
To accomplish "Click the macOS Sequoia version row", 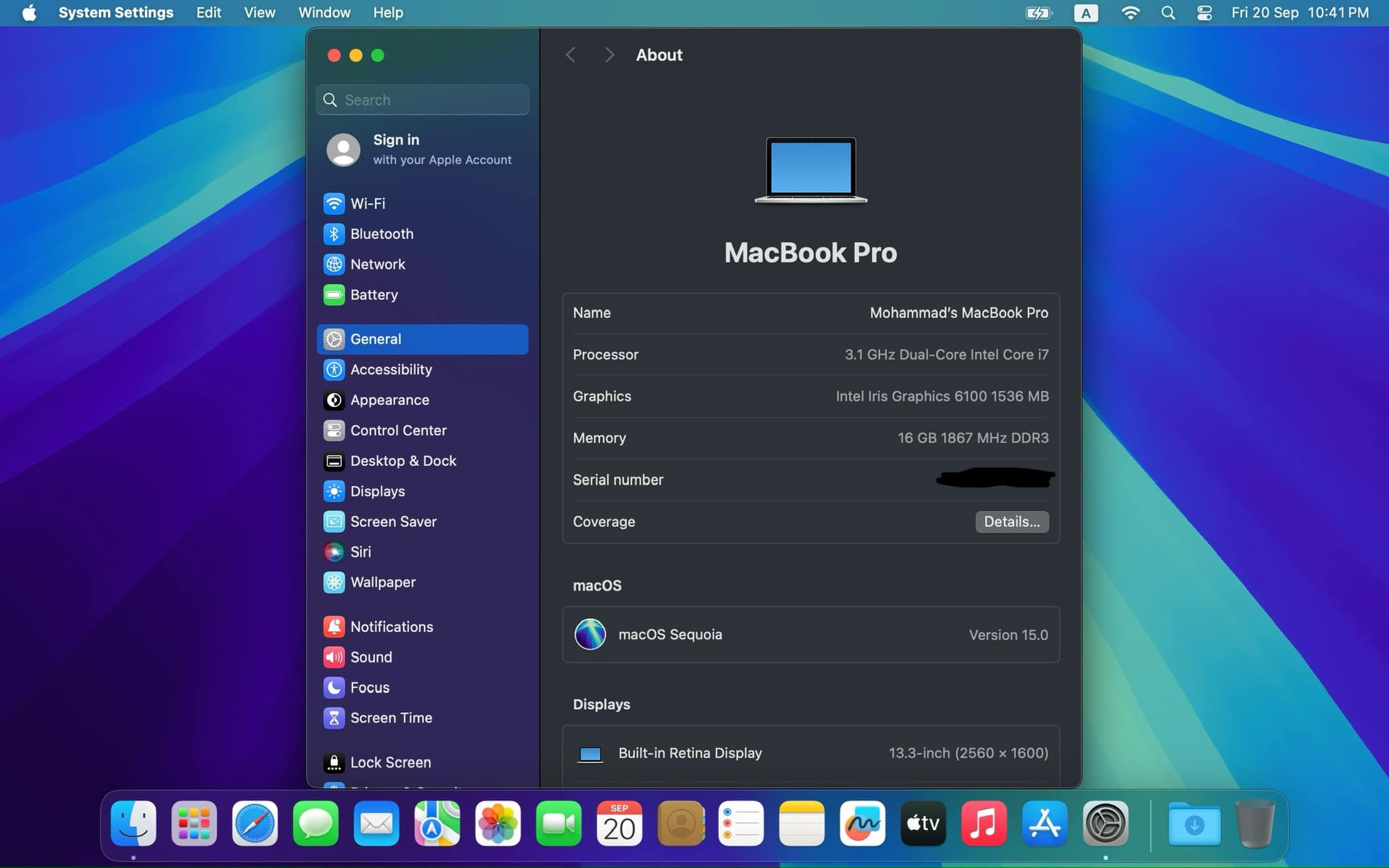I will click(x=810, y=635).
